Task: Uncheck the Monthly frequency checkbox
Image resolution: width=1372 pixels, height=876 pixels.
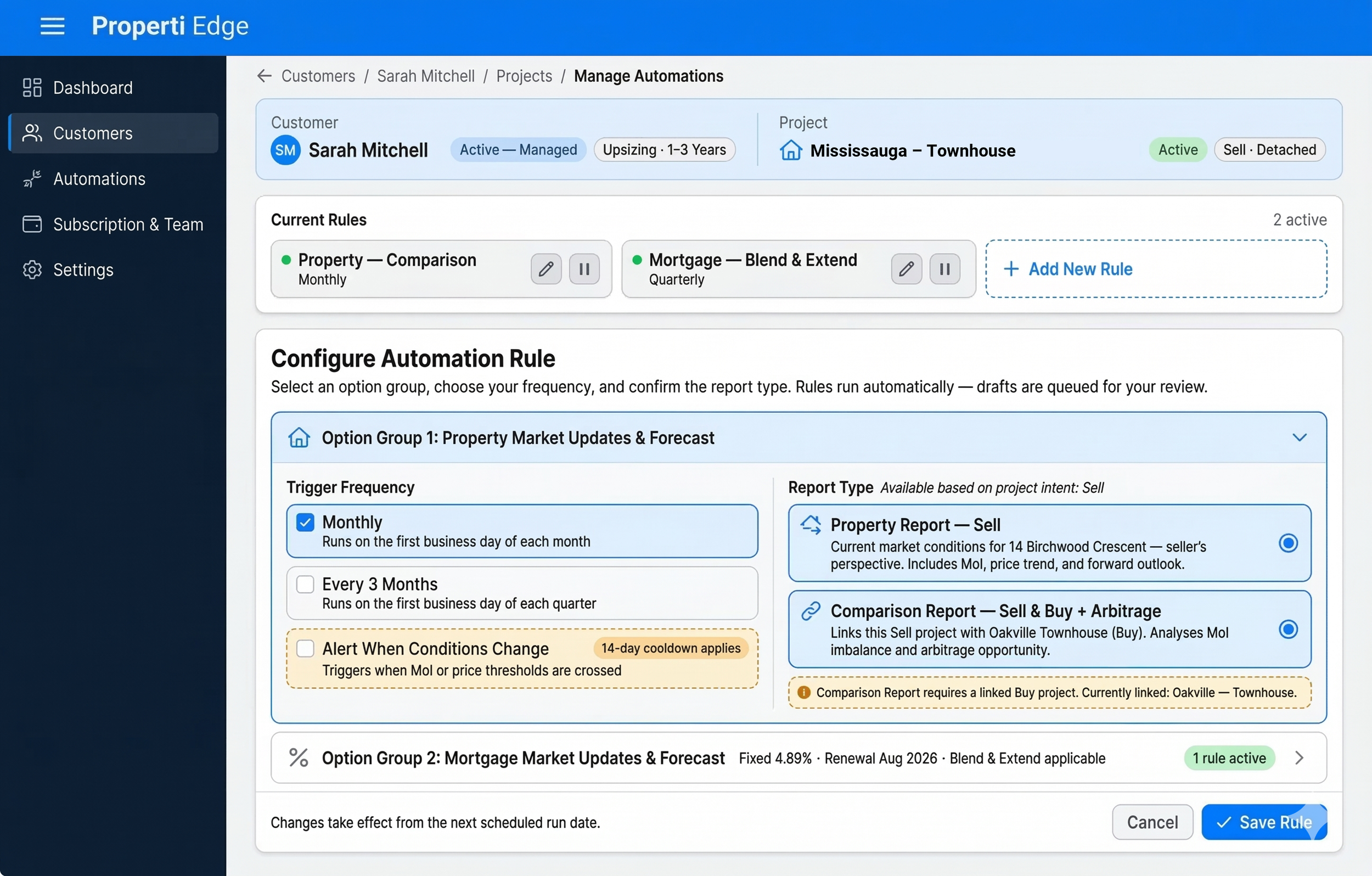Action: [x=305, y=522]
